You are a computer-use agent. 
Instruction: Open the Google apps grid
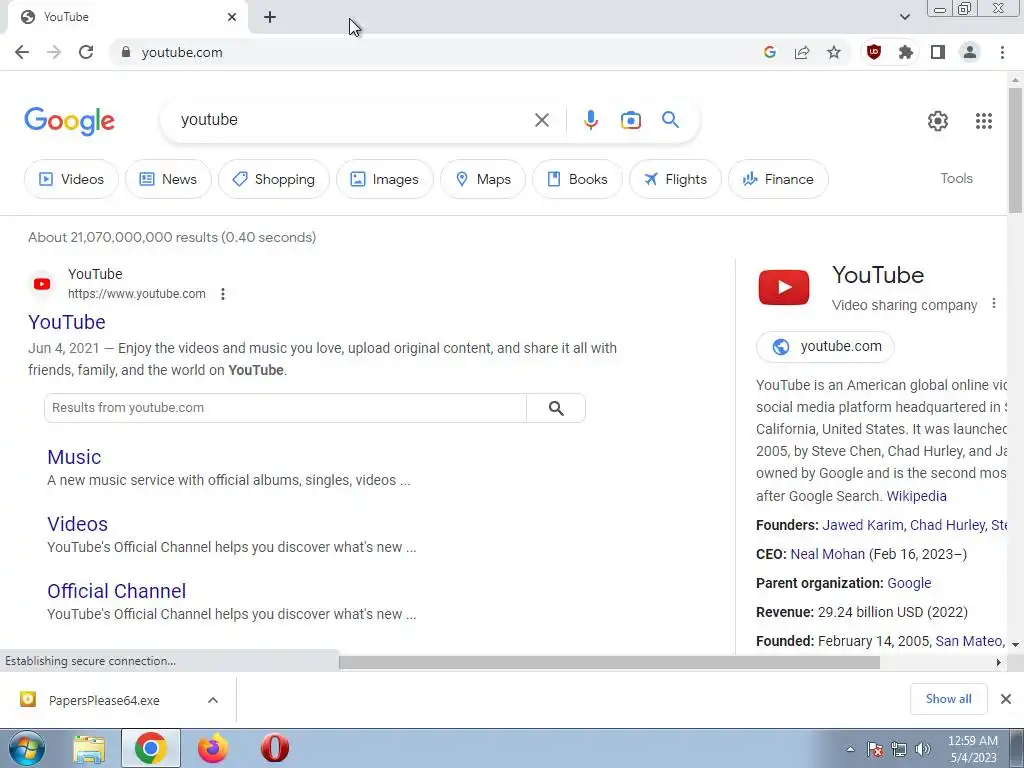tap(984, 121)
